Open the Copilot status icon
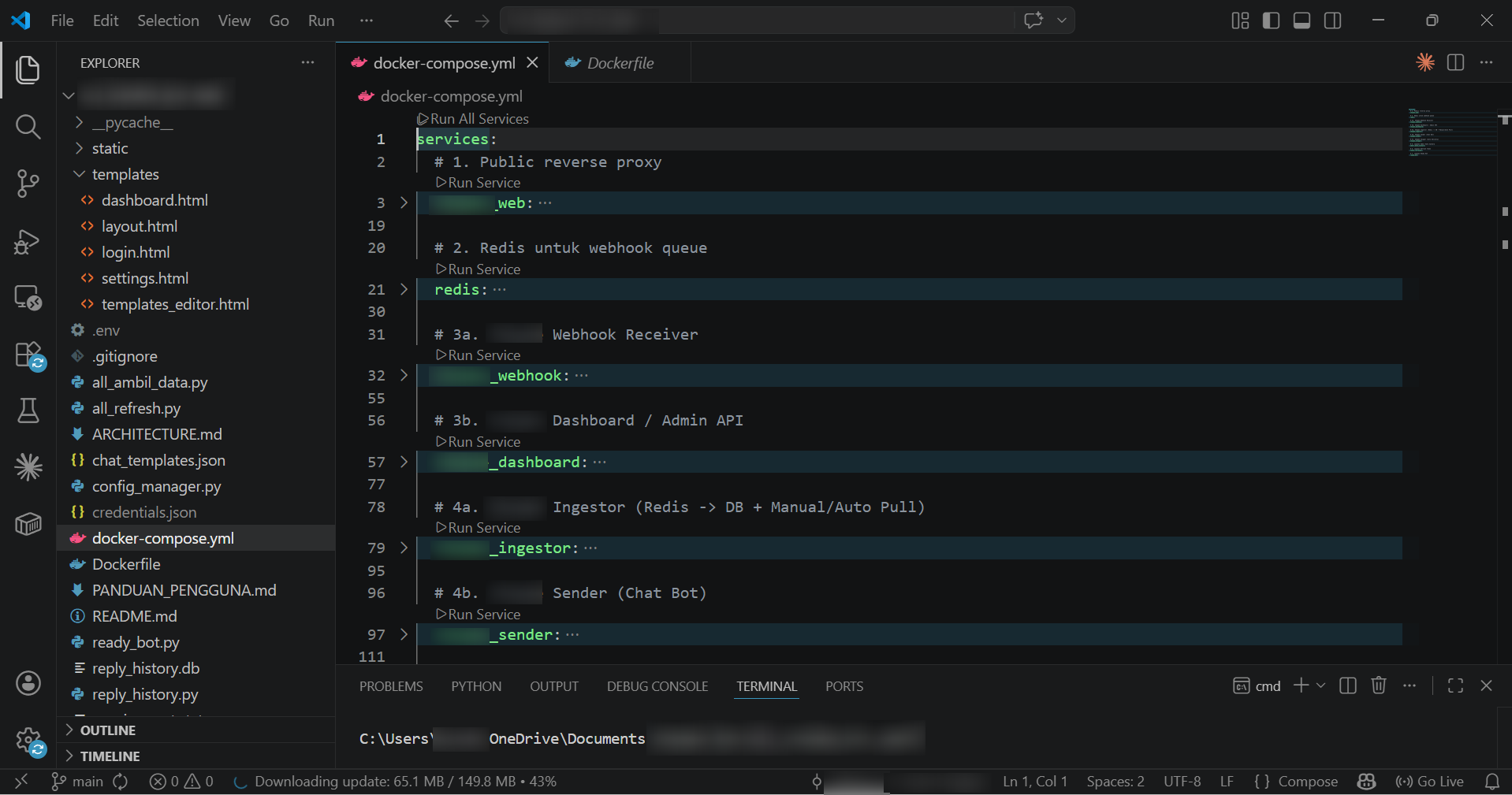Image resolution: width=1512 pixels, height=795 pixels. pyautogui.click(x=1367, y=782)
